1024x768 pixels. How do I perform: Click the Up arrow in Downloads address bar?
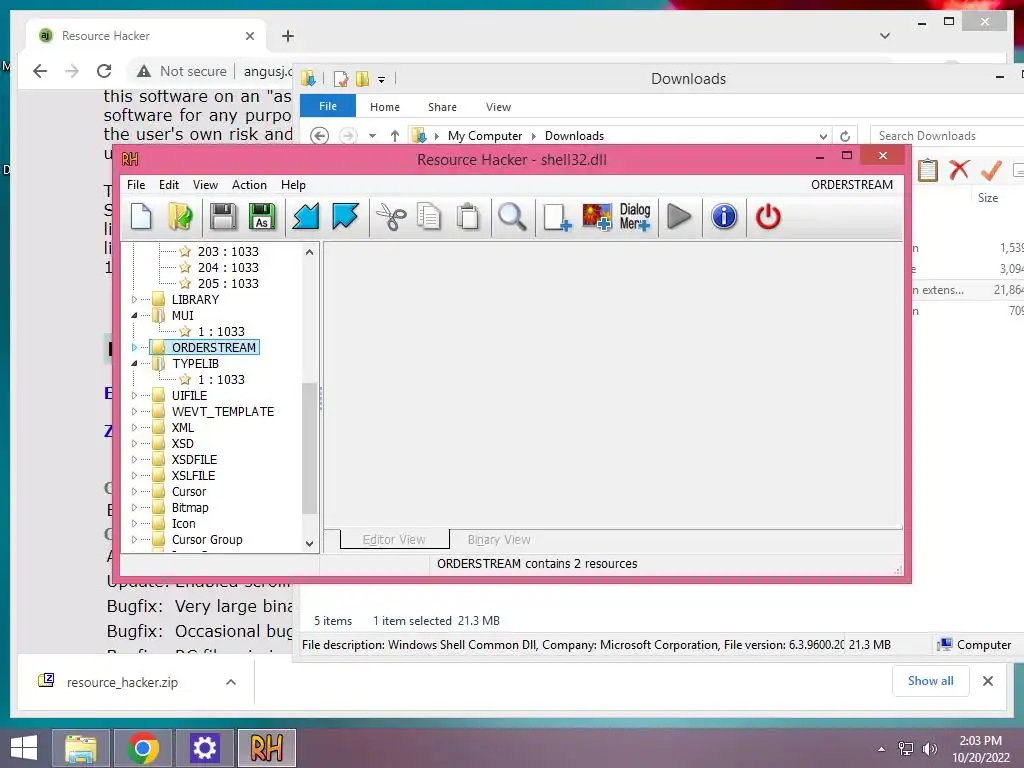pyautogui.click(x=394, y=136)
